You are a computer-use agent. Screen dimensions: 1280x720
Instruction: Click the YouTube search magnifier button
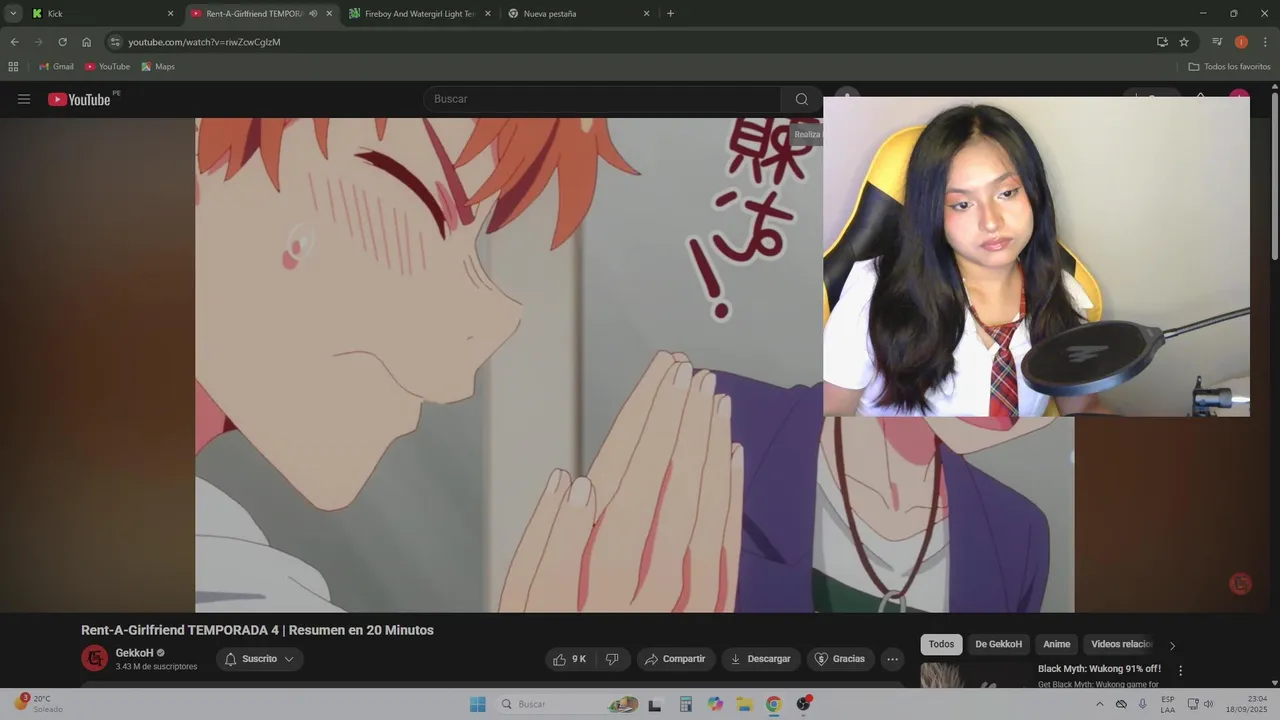coord(801,99)
